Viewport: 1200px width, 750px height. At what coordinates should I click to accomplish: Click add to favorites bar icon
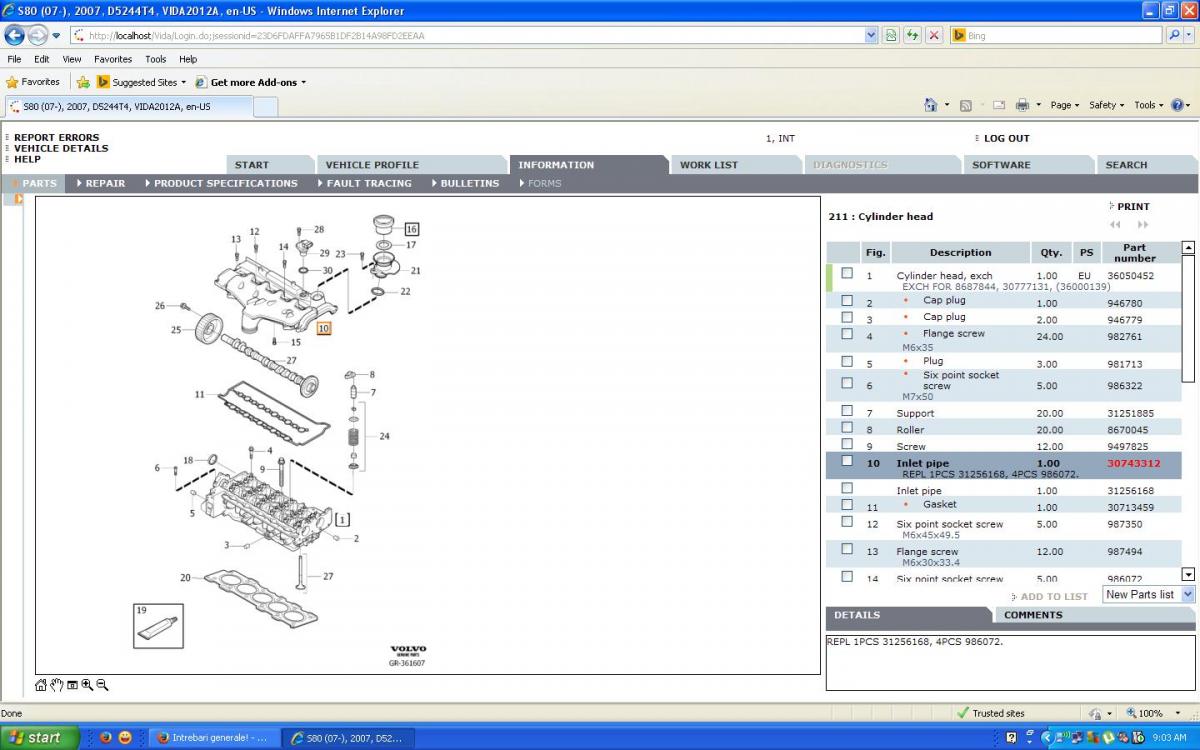[x=84, y=82]
